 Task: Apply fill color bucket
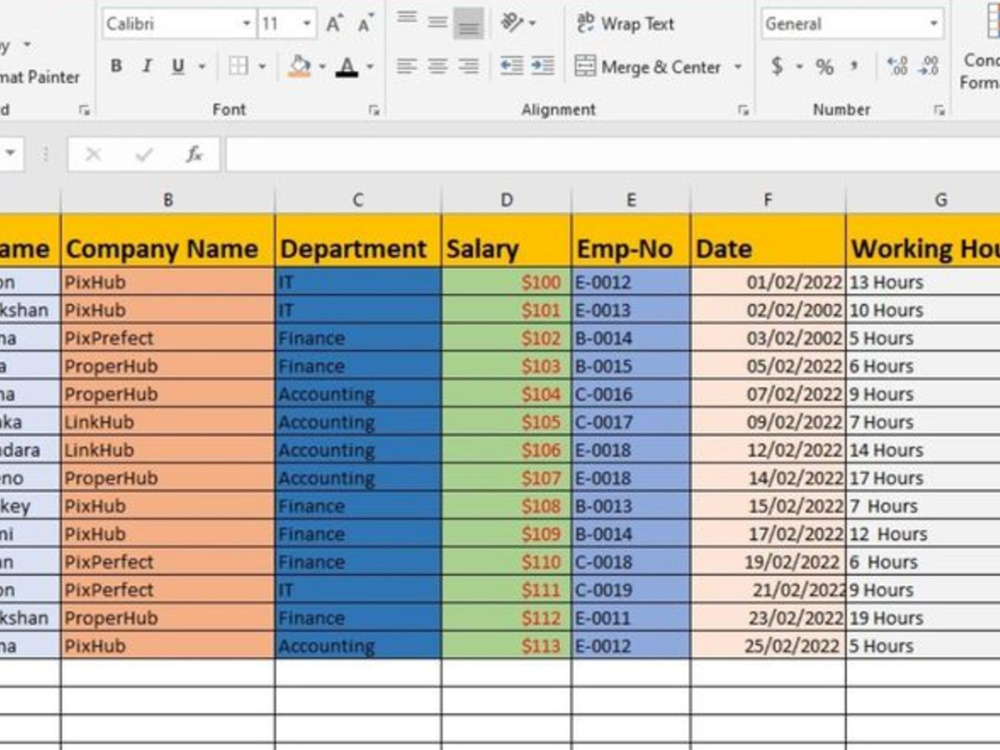click(299, 66)
